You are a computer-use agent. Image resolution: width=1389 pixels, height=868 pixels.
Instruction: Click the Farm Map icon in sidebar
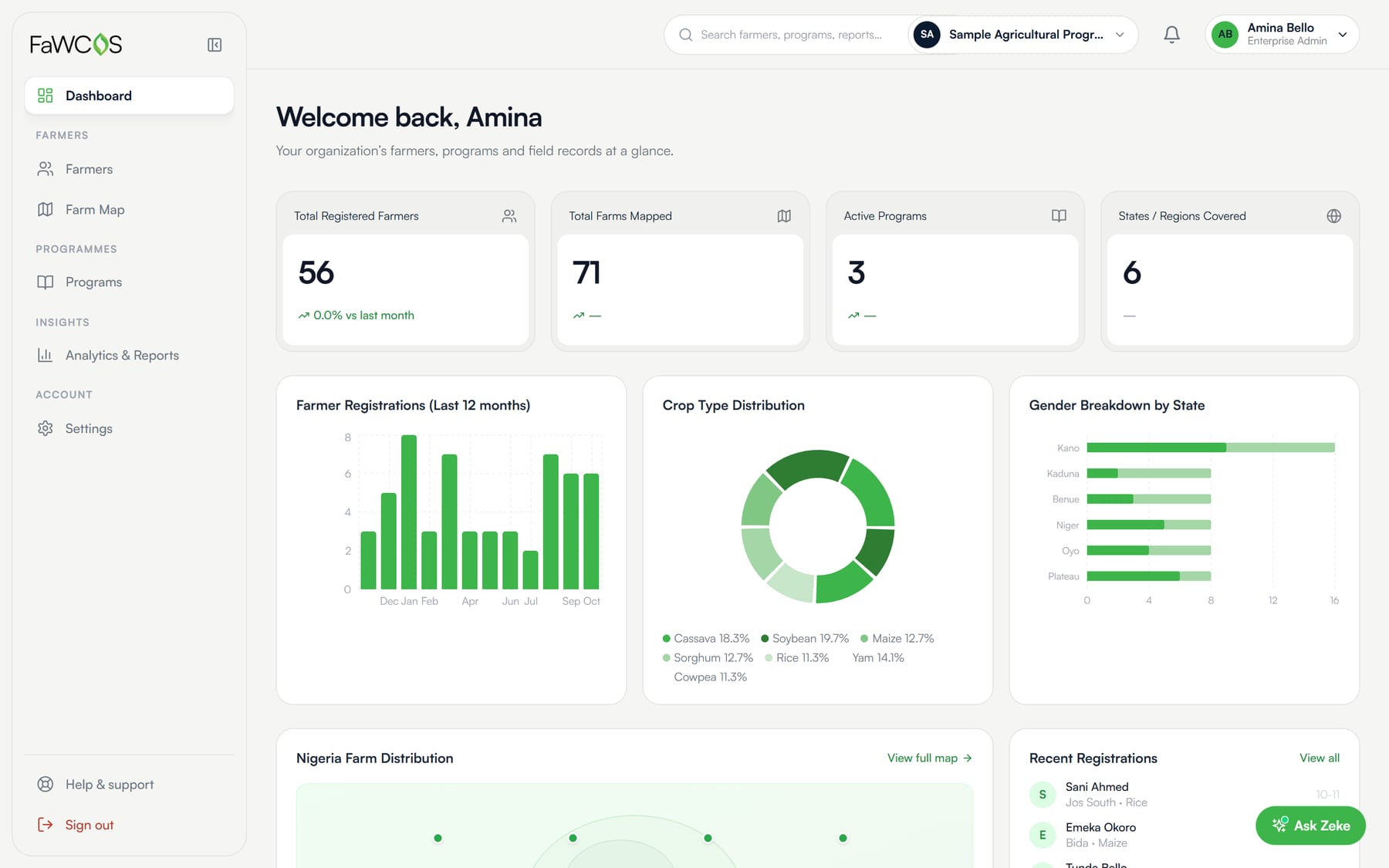point(46,209)
